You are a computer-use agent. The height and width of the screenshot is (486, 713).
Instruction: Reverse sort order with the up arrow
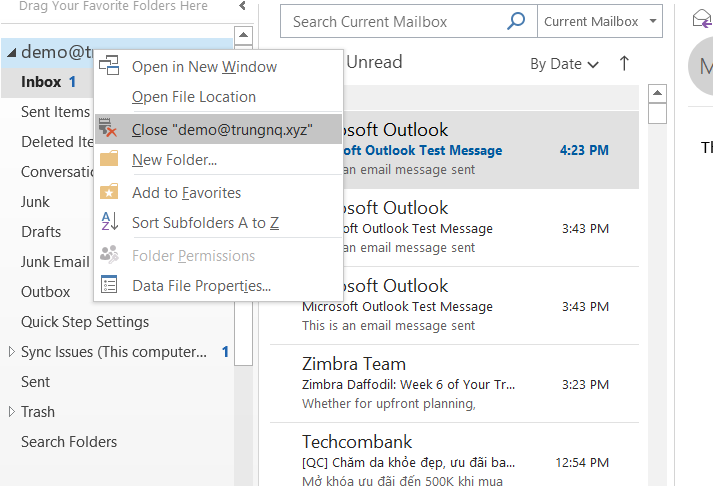coord(624,63)
